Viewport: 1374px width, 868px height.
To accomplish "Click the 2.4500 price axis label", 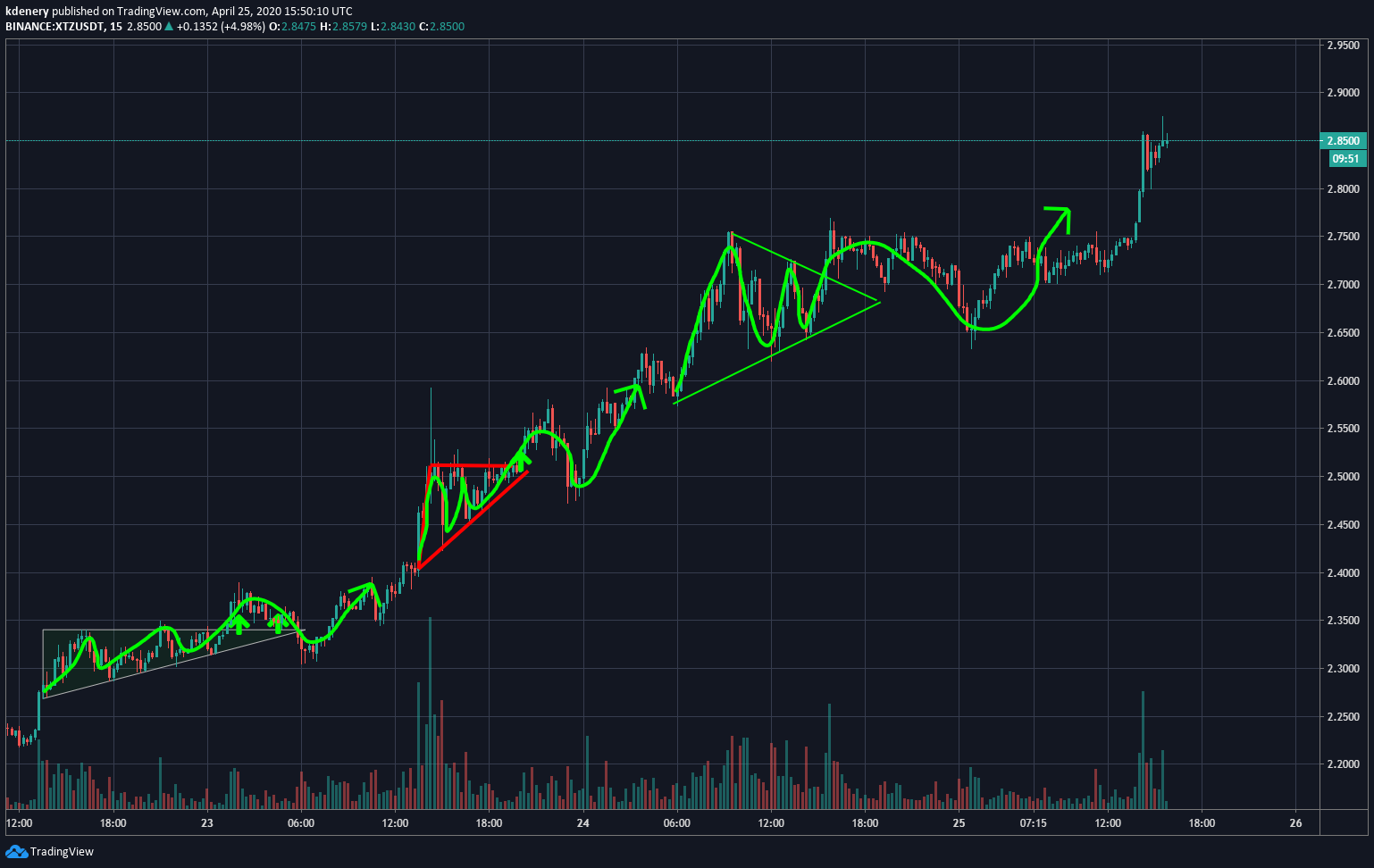I will pos(1343,525).
